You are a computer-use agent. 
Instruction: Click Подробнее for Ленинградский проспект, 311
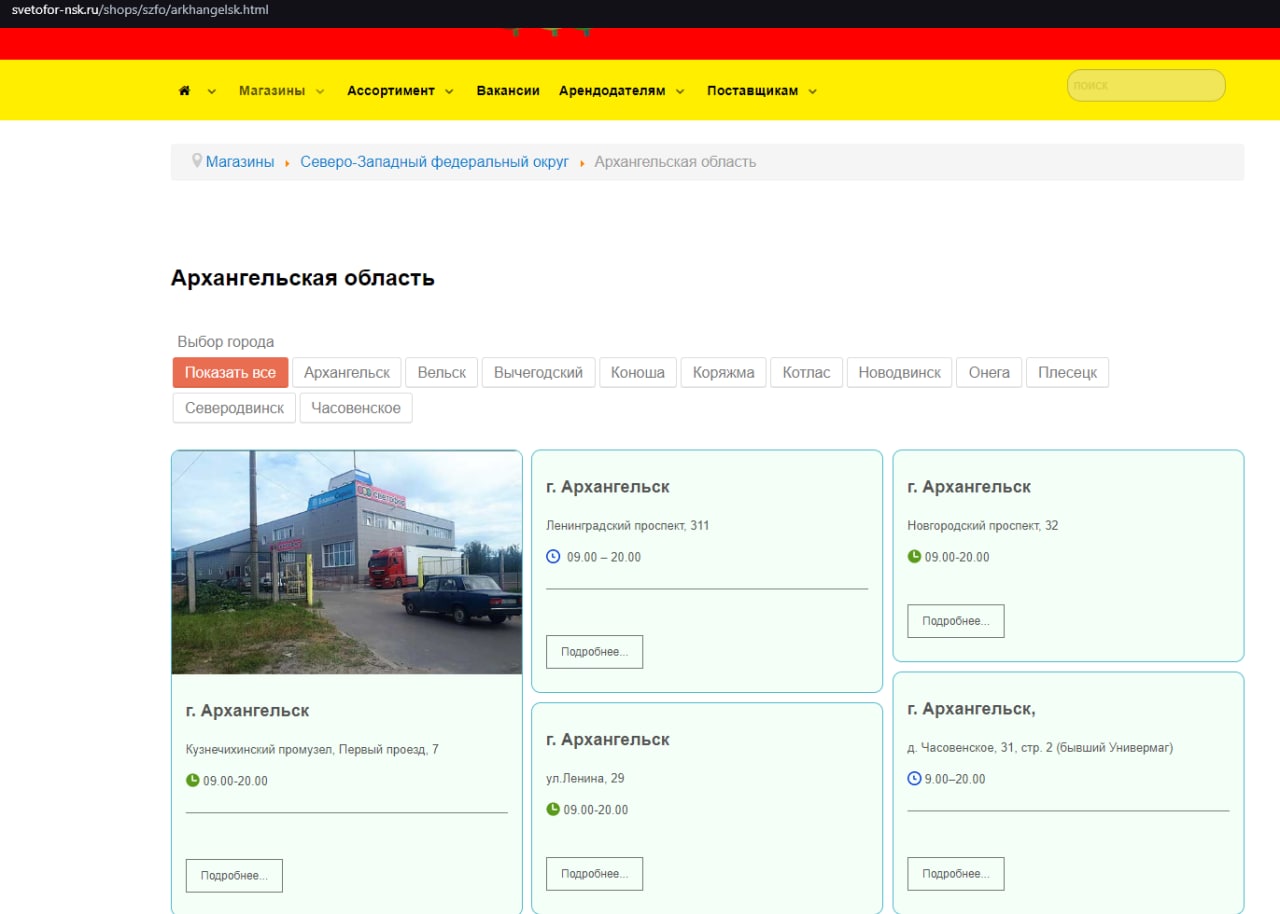594,652
